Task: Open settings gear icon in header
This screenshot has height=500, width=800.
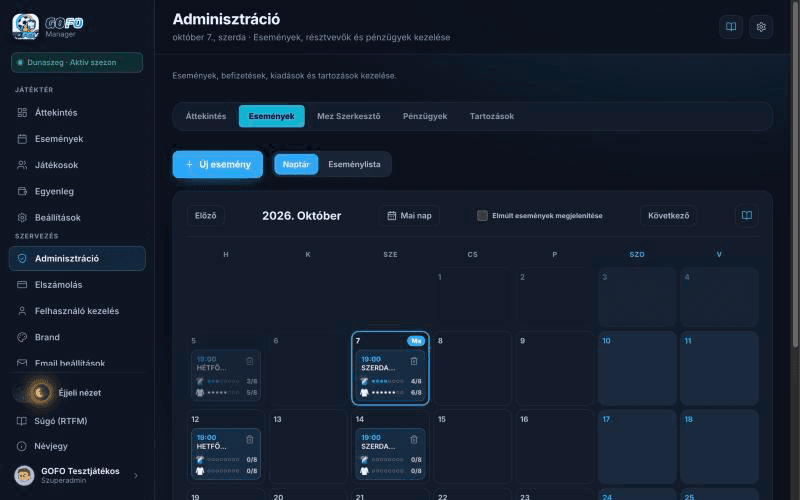Action: click(x=761, y=27)
